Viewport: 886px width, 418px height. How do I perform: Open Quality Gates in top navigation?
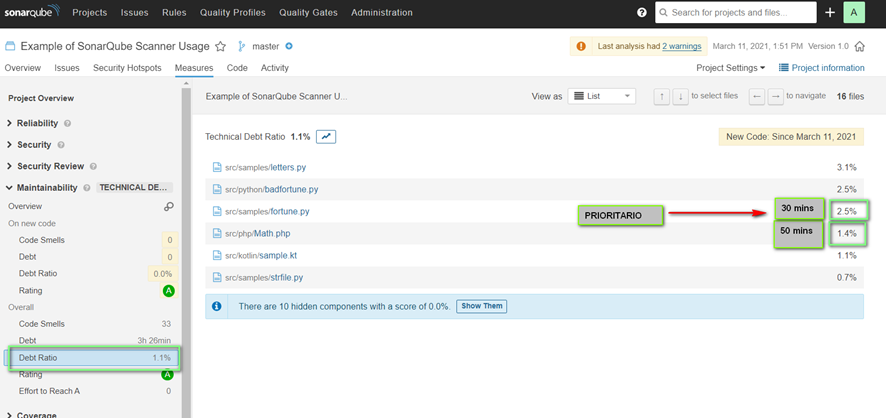309,12
